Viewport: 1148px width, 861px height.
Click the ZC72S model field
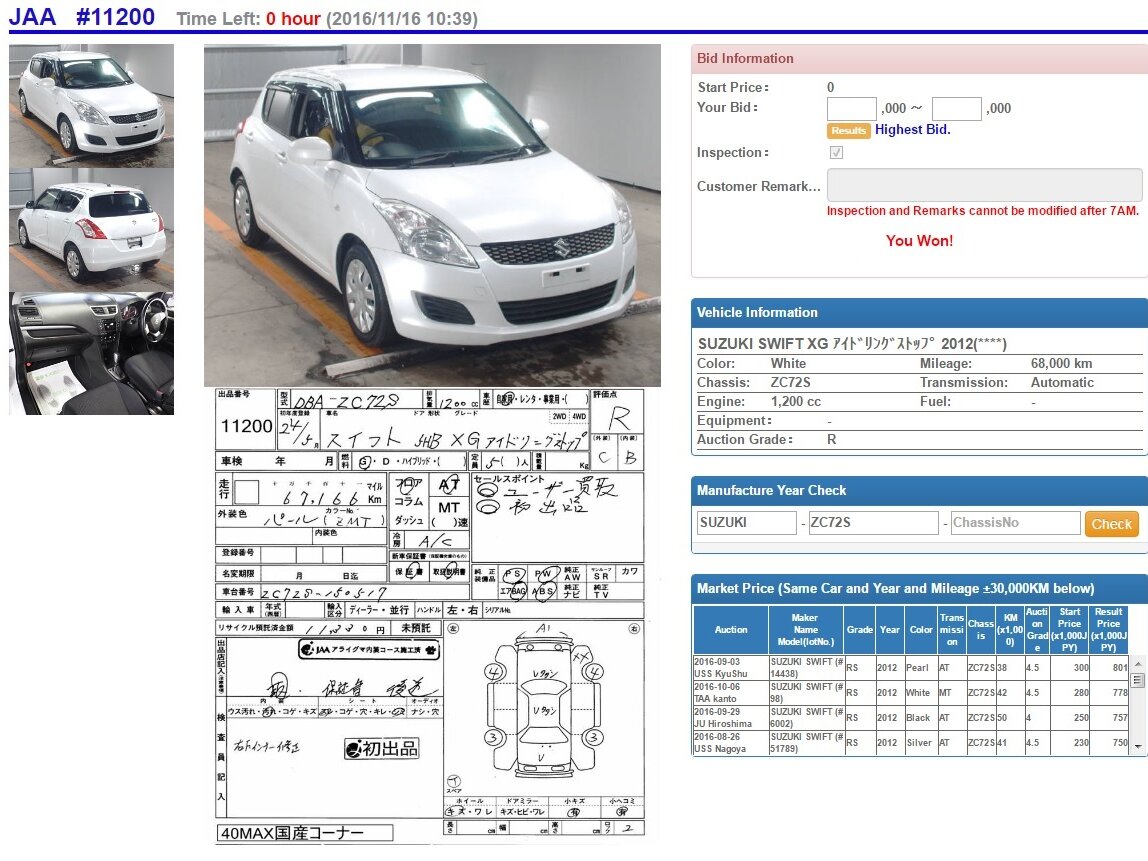pyautogui.click(x=873, y=523)
